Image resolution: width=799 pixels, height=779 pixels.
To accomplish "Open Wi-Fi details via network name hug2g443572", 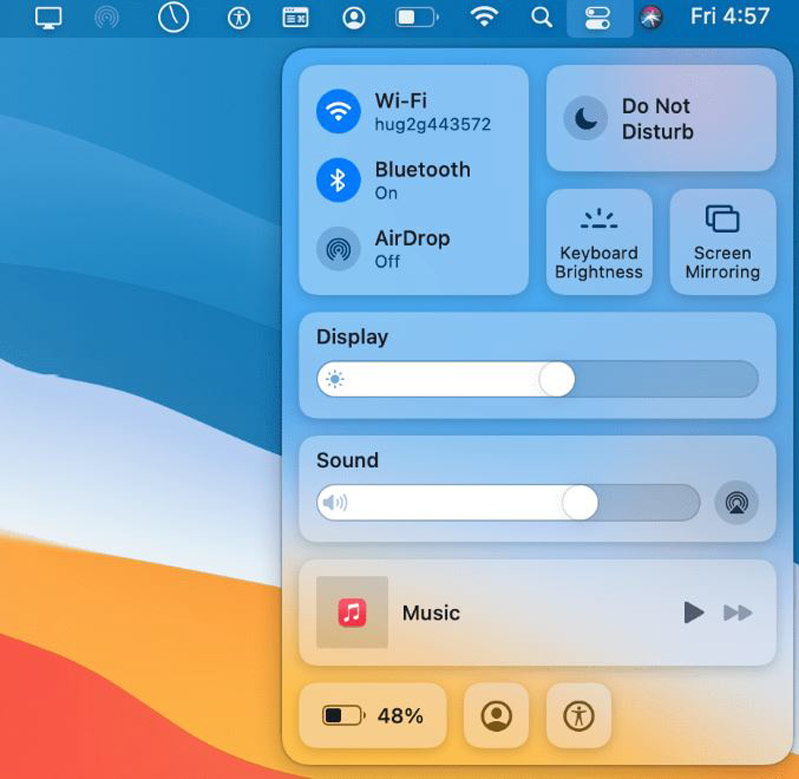I will tap(433, 124).
